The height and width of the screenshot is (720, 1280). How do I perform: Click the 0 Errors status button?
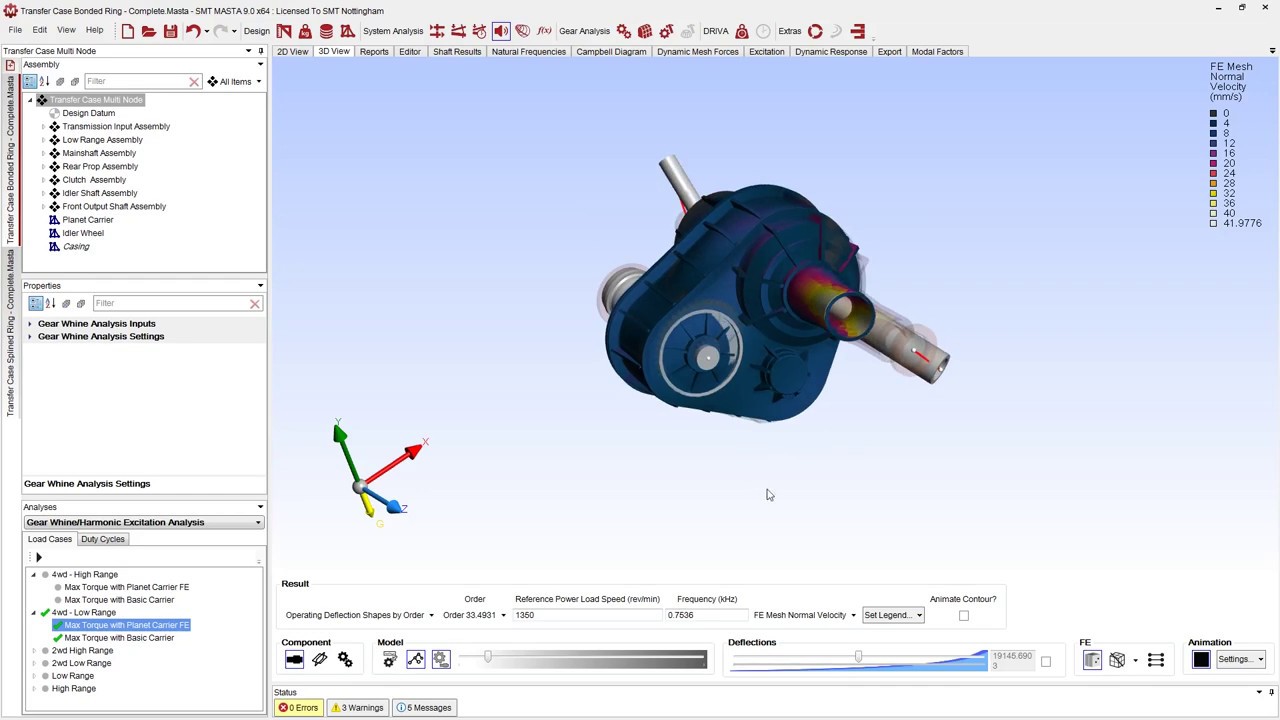tap(298, 708)
